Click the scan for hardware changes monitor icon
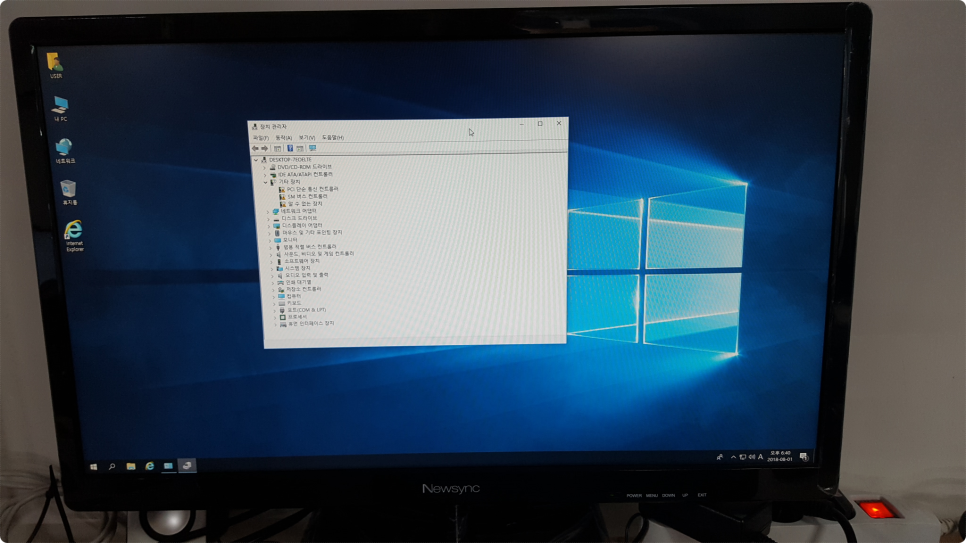 312,148
